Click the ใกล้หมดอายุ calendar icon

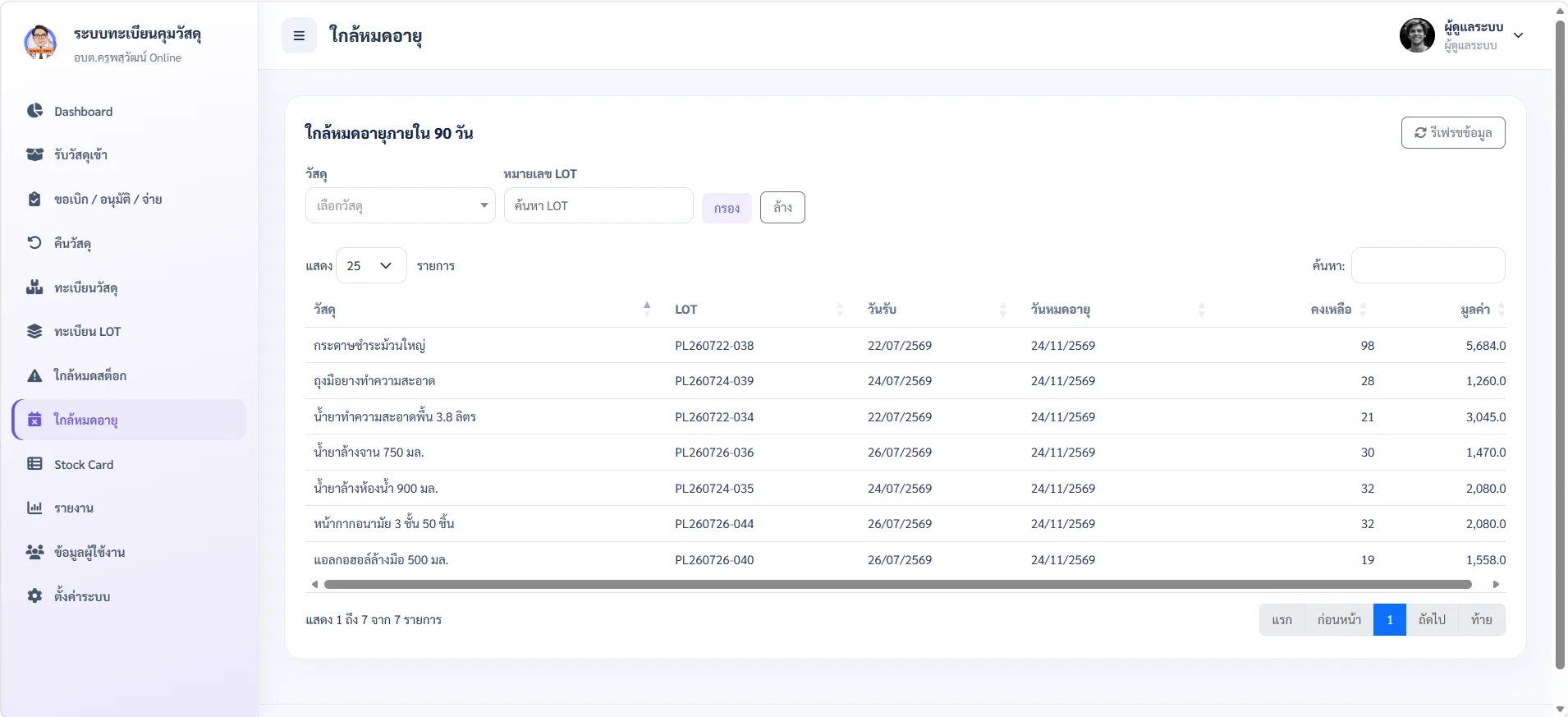click(x=34, y=420)
